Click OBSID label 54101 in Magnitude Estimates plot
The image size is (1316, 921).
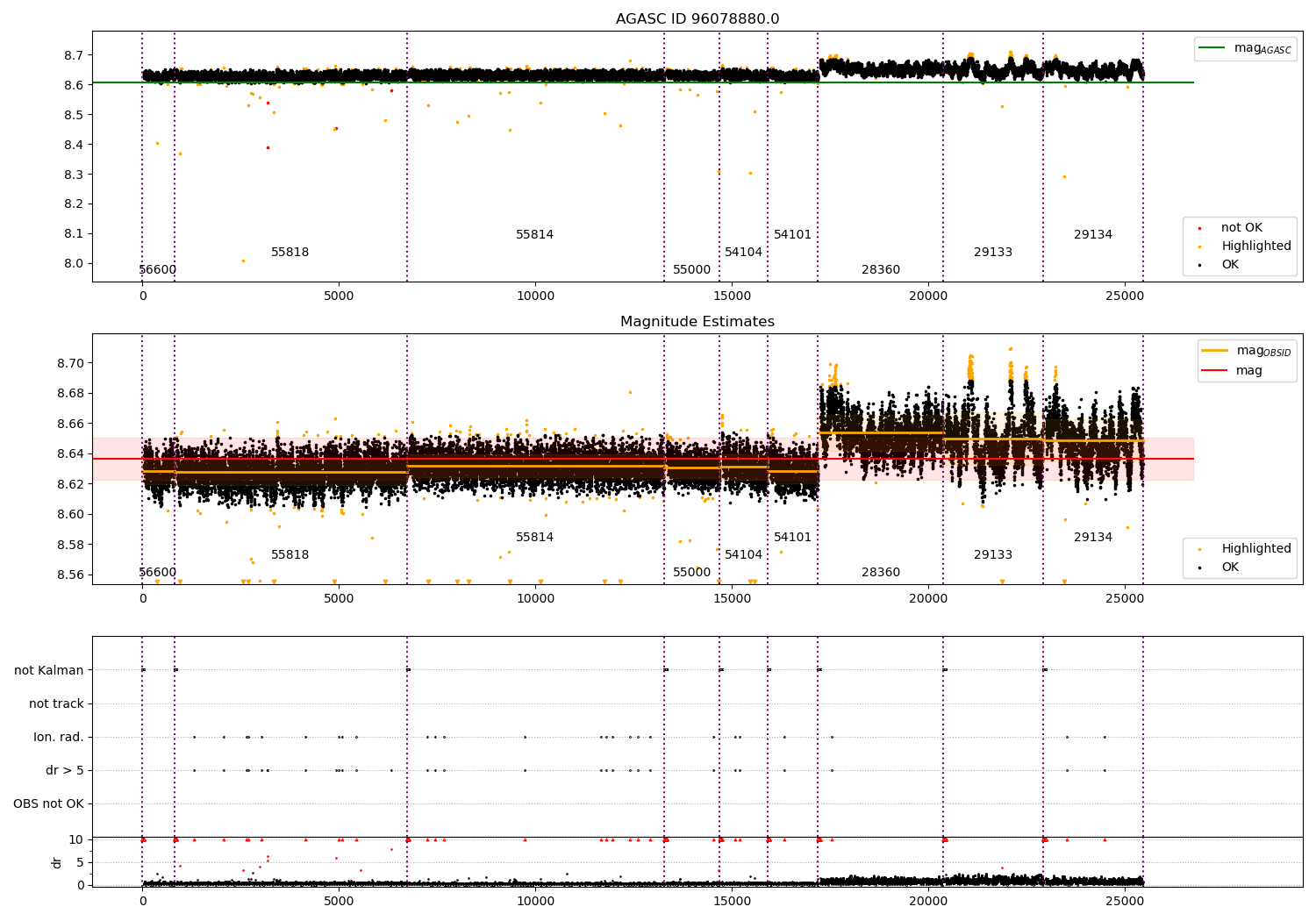[x=793, y=537]
